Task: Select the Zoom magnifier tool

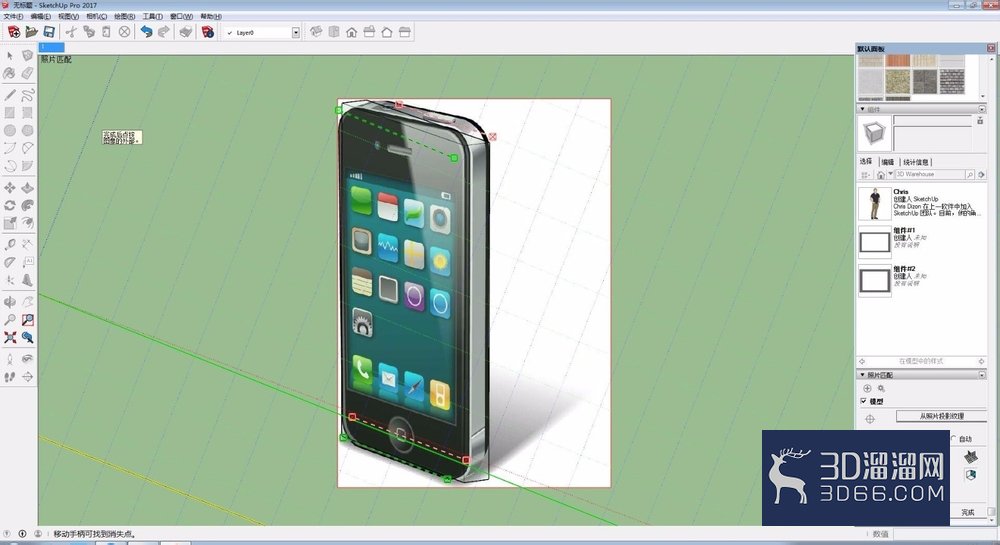Action: pos(10,320)
